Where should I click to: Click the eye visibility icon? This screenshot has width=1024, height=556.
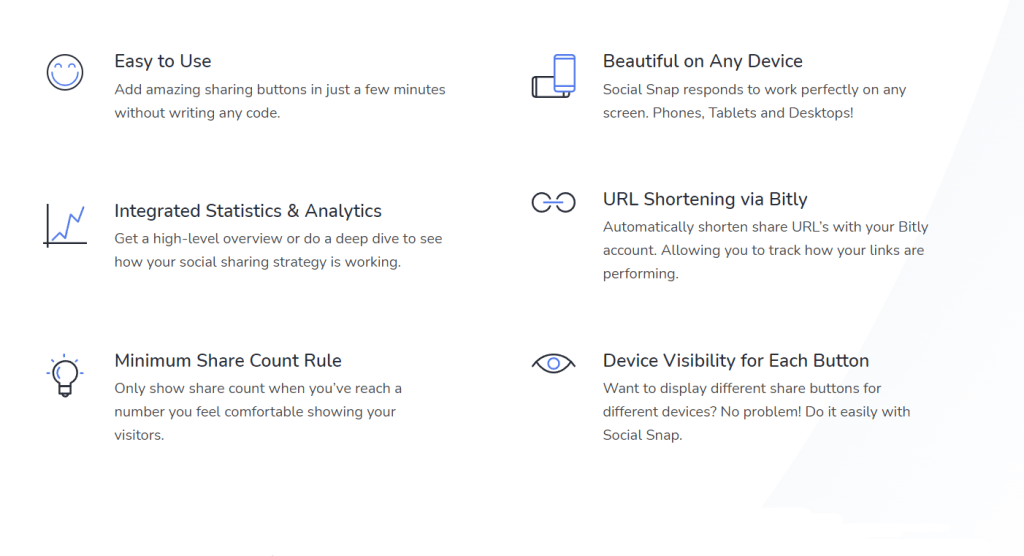point(553,363)
